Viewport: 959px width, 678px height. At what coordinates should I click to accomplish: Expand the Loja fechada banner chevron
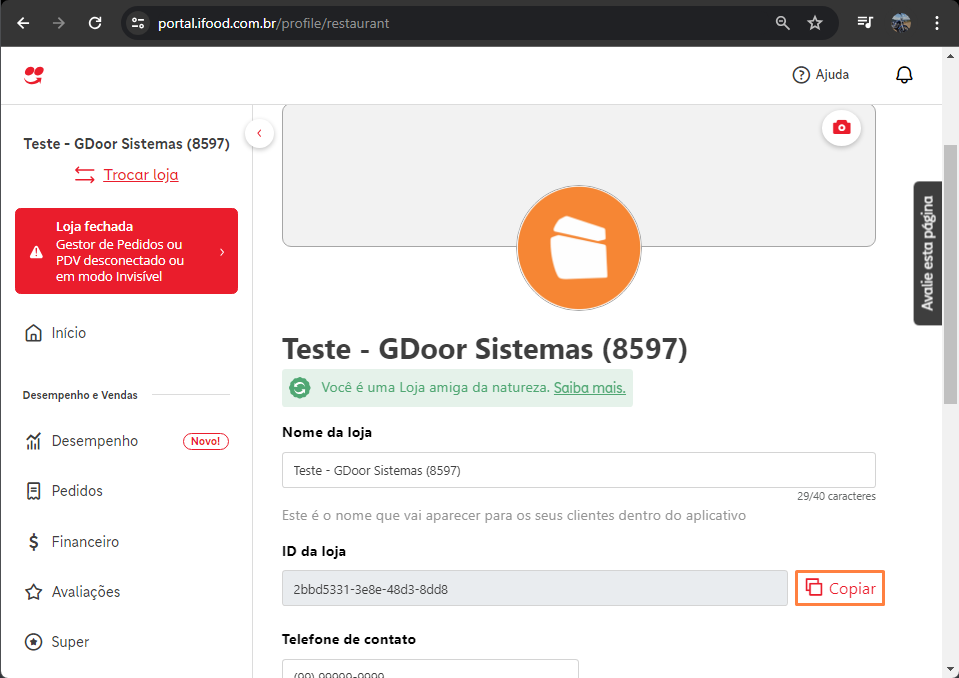coord(222,252)
